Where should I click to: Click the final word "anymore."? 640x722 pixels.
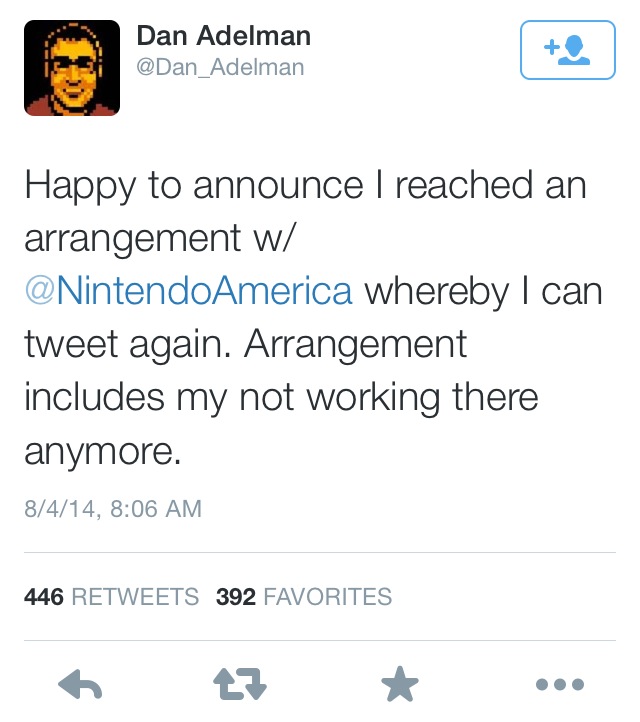pyautogui.click(x=103, y=449)
